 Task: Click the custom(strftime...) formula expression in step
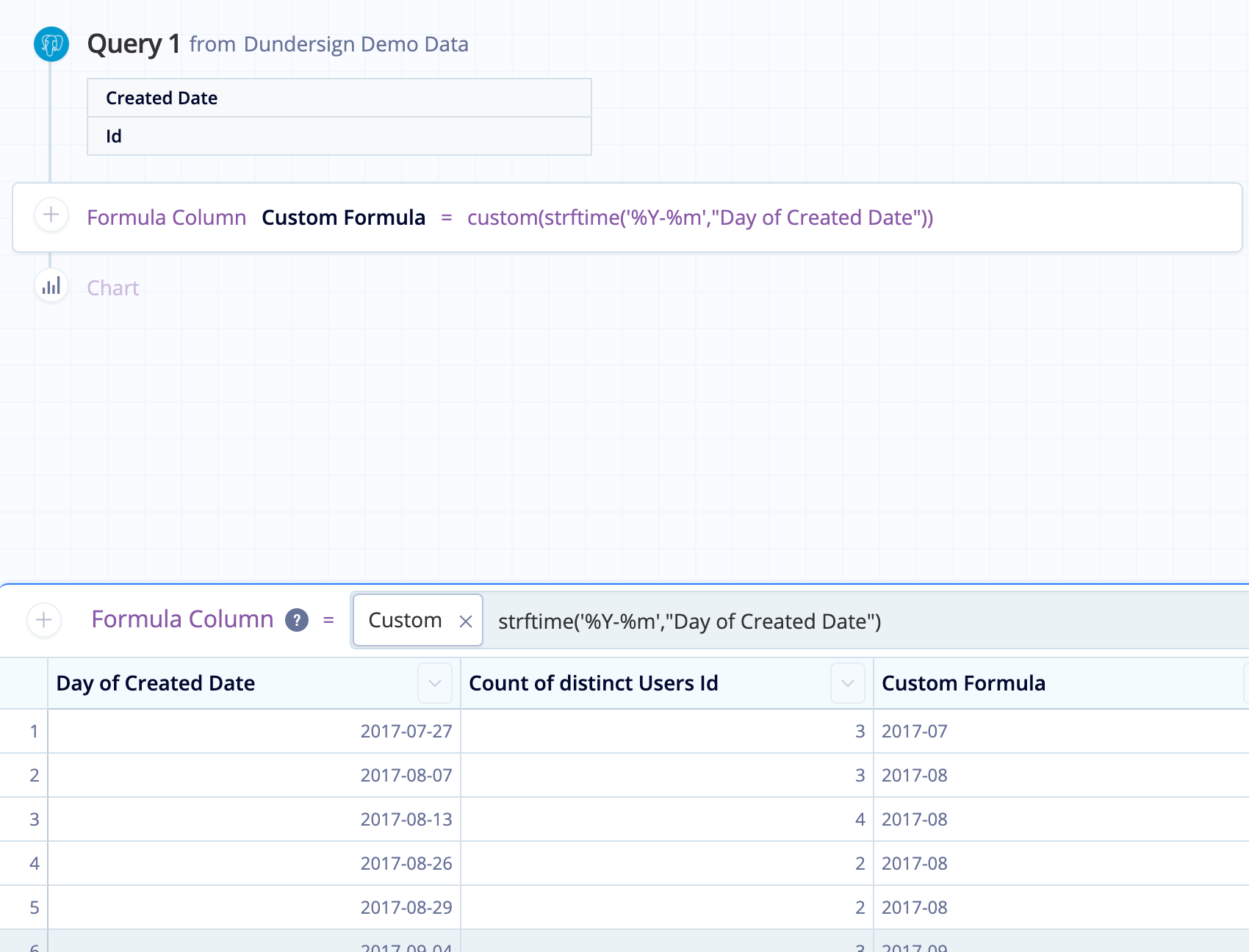700,217
